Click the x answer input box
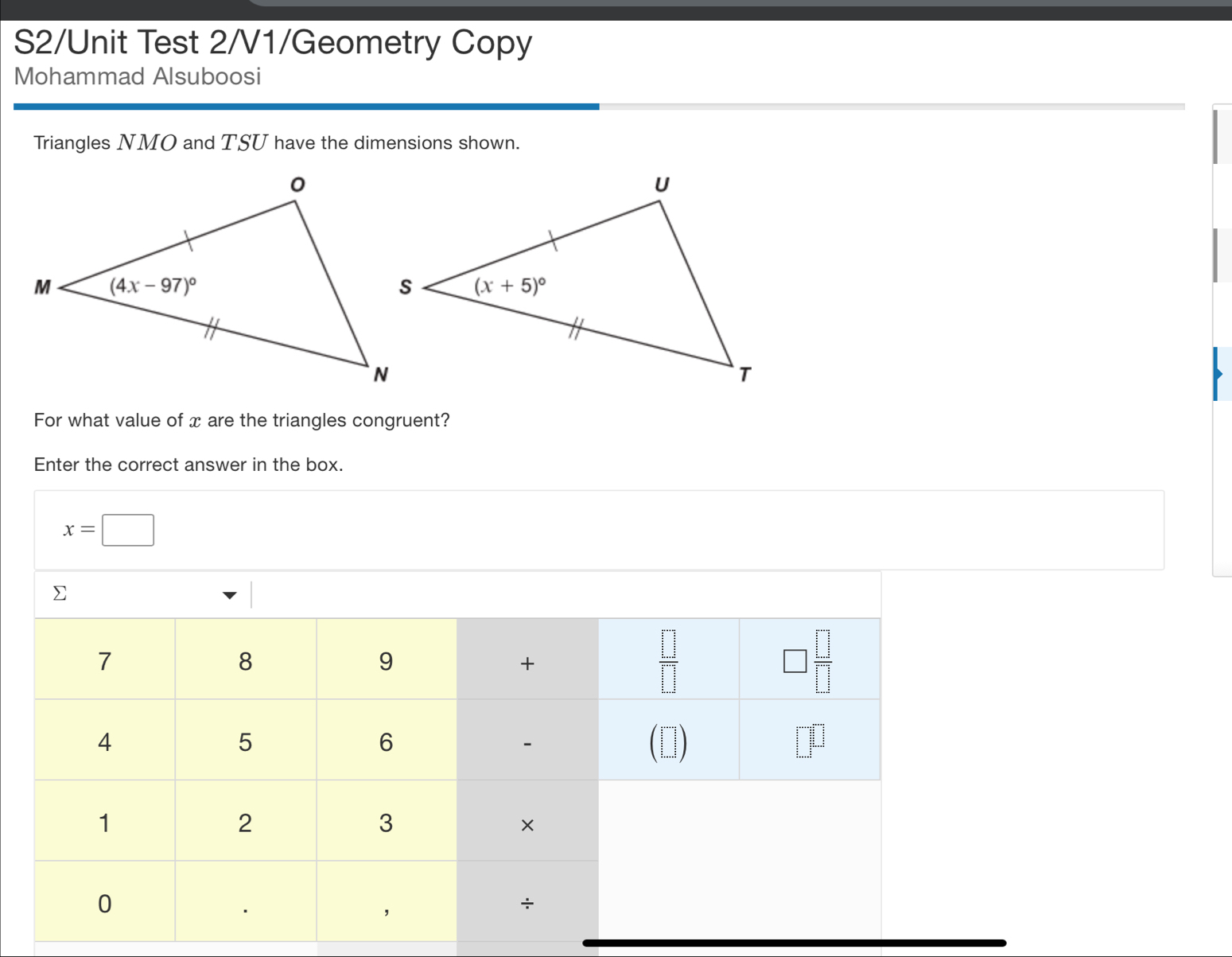 [128, 530]
